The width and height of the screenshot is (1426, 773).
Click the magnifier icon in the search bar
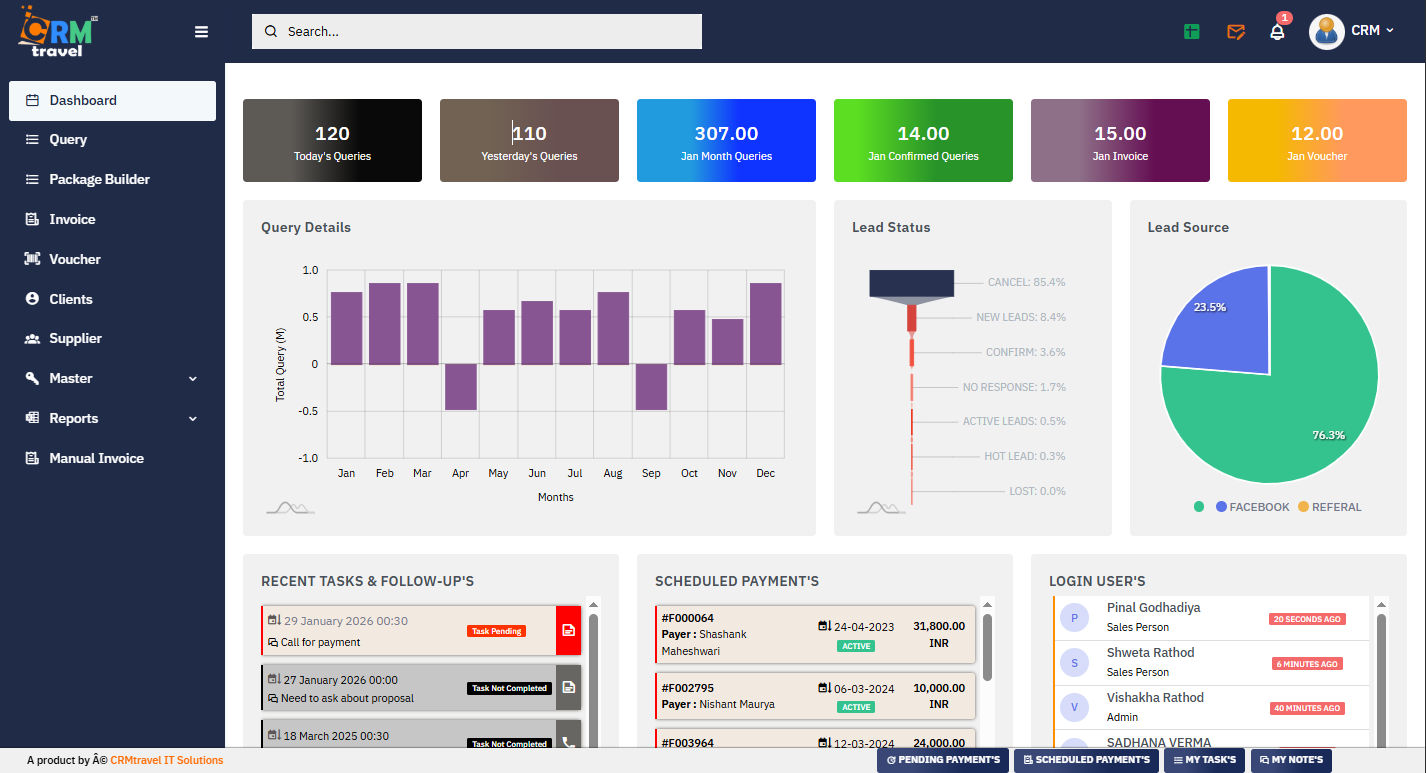pos(270,31)
